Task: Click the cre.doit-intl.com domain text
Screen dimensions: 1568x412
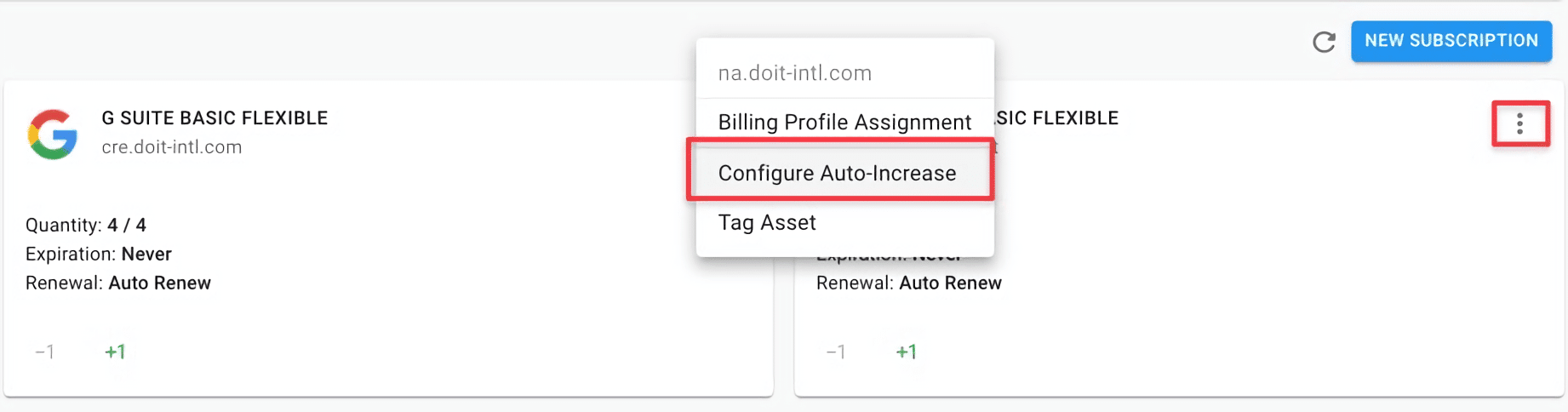Action: 172,147
